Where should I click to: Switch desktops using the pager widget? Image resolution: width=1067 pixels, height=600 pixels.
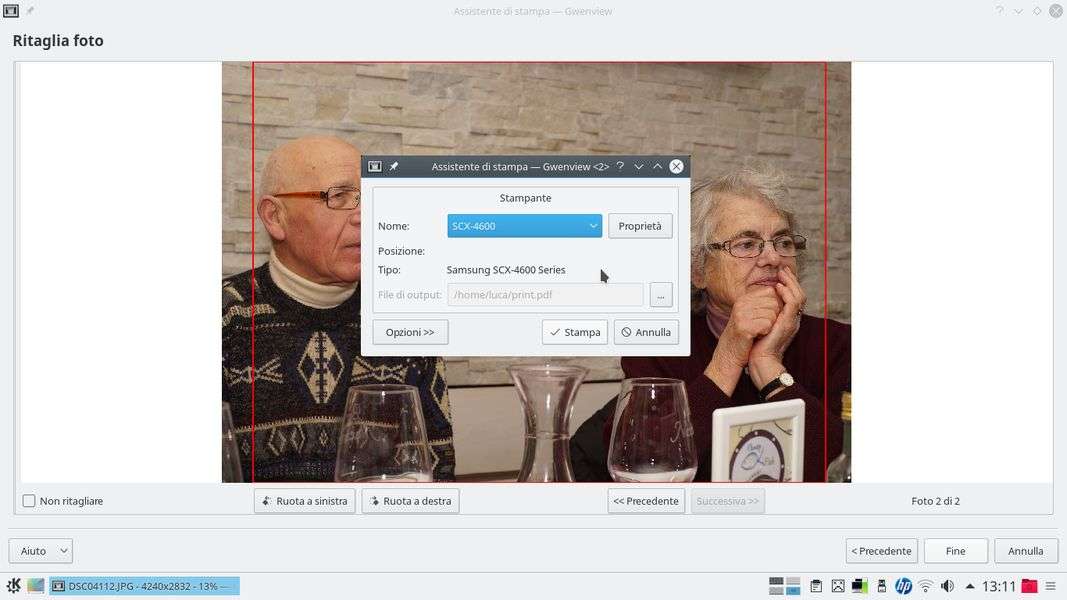tap(785, 586)
